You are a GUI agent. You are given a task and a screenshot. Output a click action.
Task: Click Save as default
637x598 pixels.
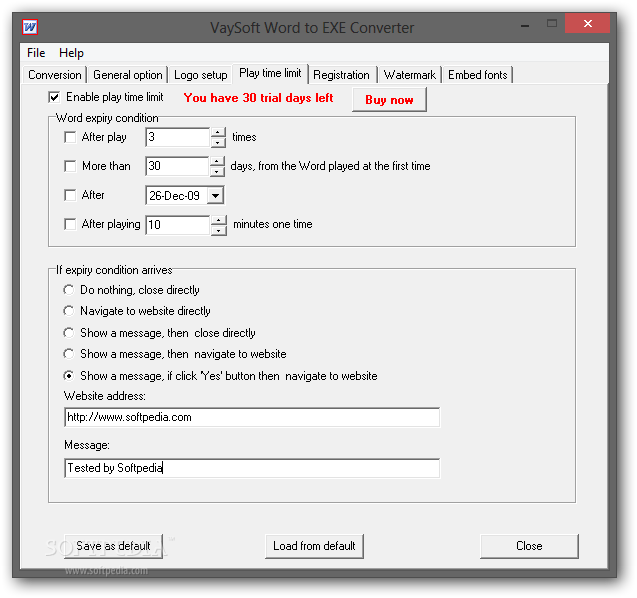click(113, 546)
